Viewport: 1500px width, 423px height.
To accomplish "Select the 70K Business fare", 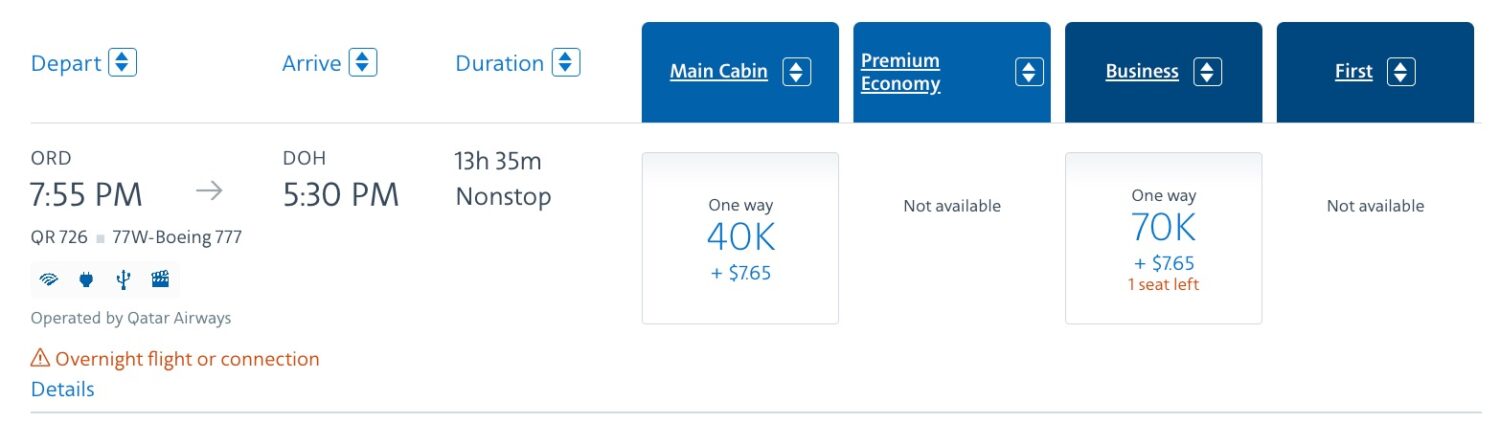I will point(1164,238).
